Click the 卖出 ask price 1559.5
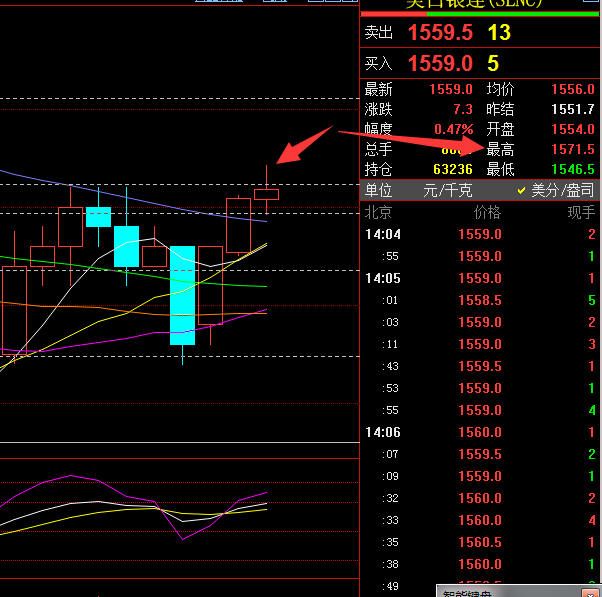 point(440,33)
